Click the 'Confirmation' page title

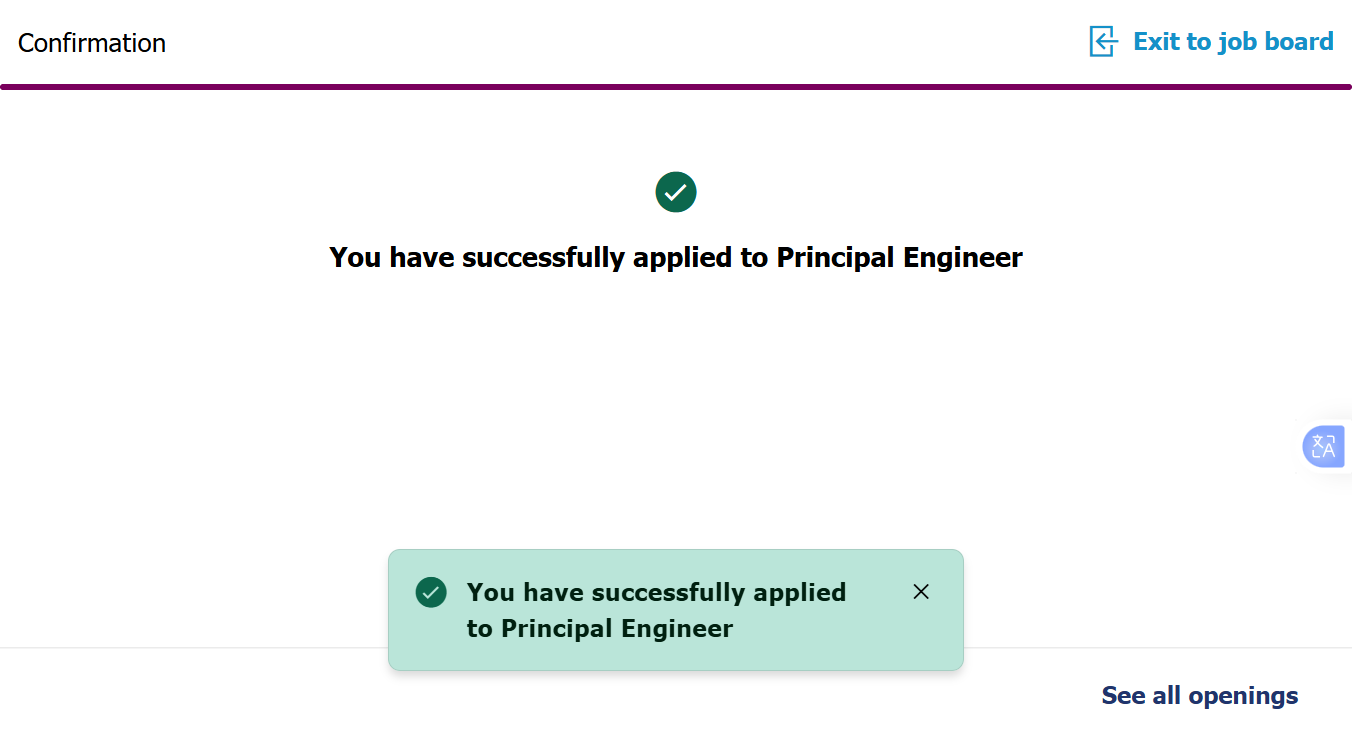point(92,43)
